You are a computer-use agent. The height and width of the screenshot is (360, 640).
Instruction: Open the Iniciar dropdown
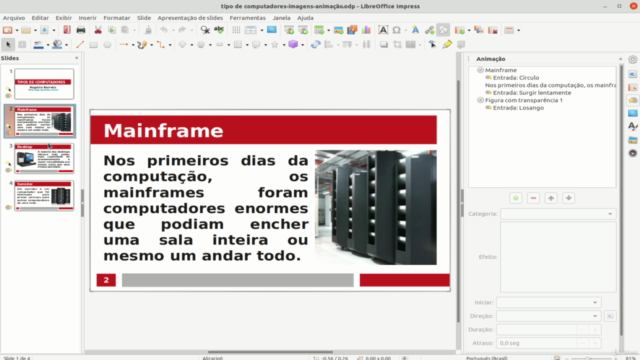coord(549,302)
